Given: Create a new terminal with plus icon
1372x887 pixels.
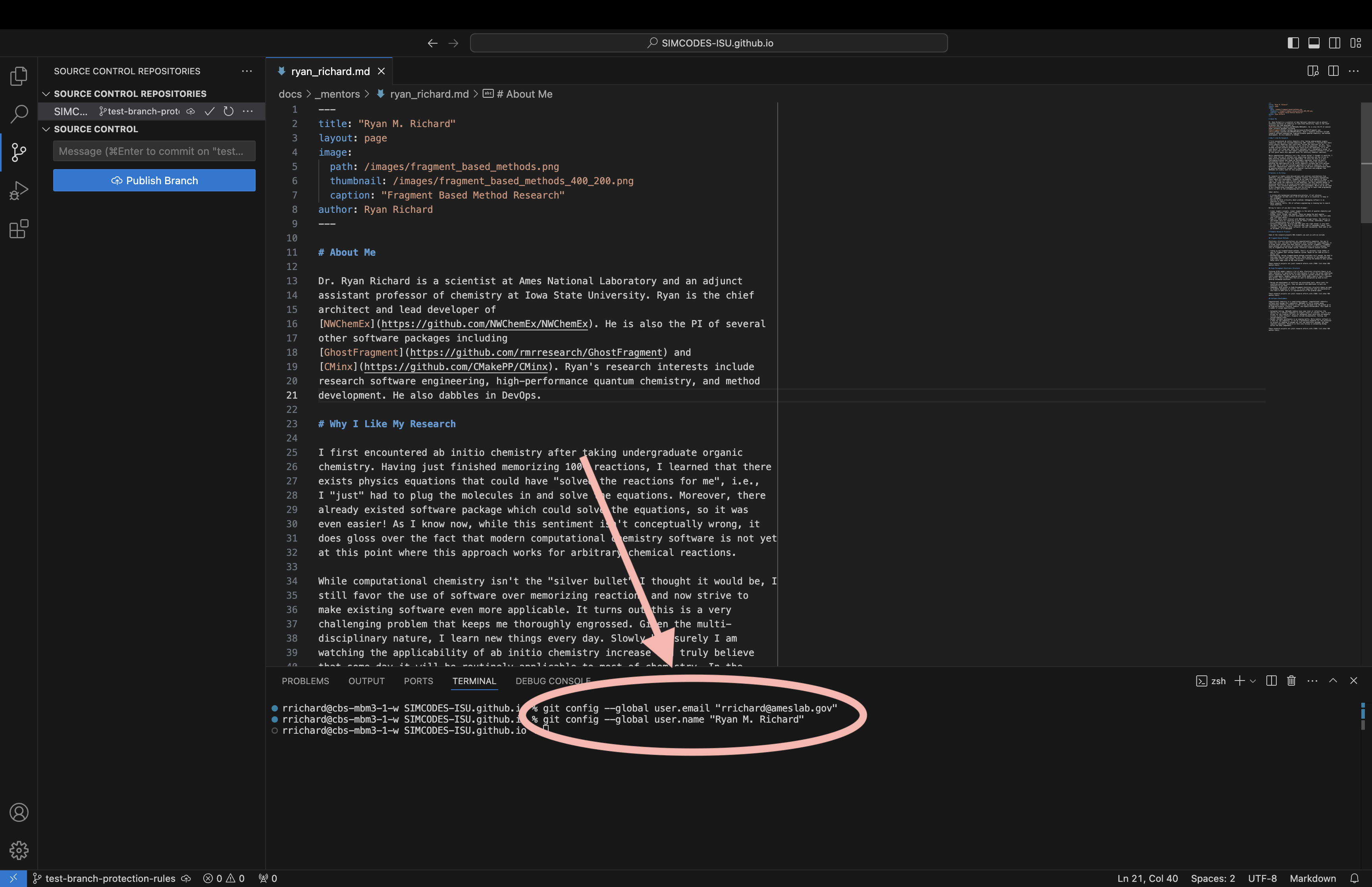Looking at the screenshot, I should [1239, 681].
